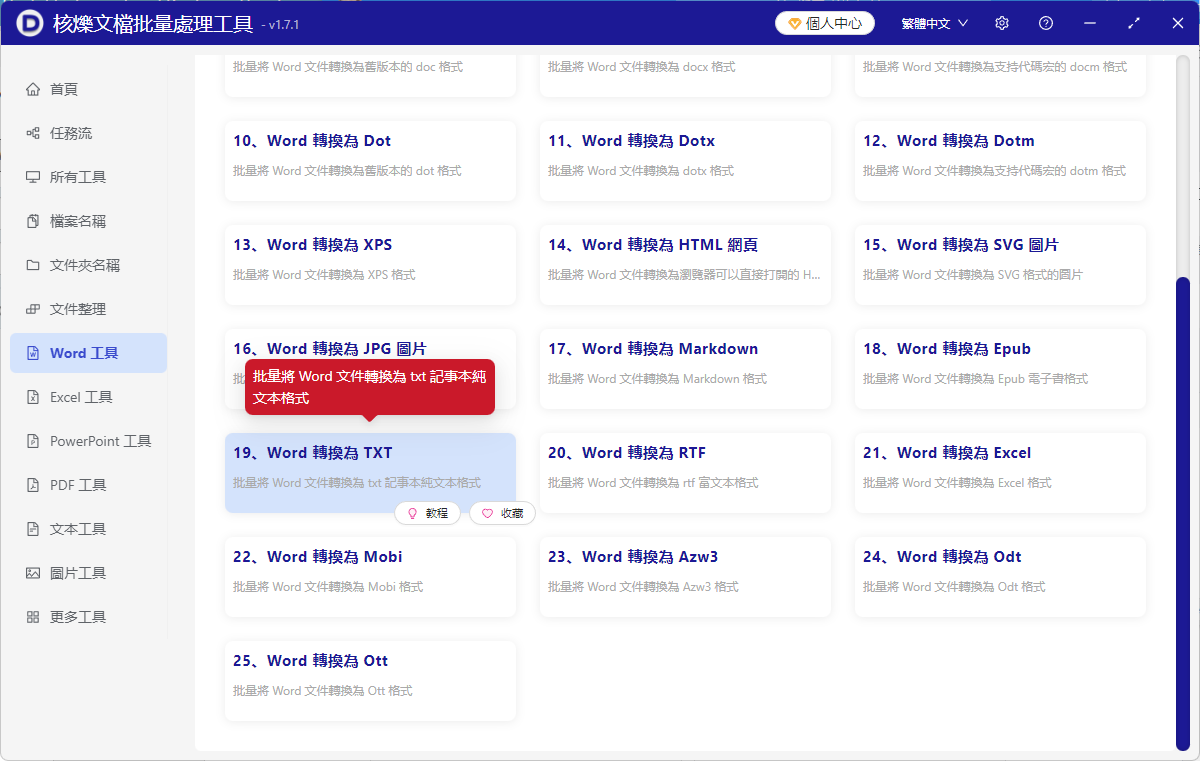Toggle 收藏 favorite for Word 轉換為 TXT
Viewport: 1200px width, 761px height.
coord(502,513)
